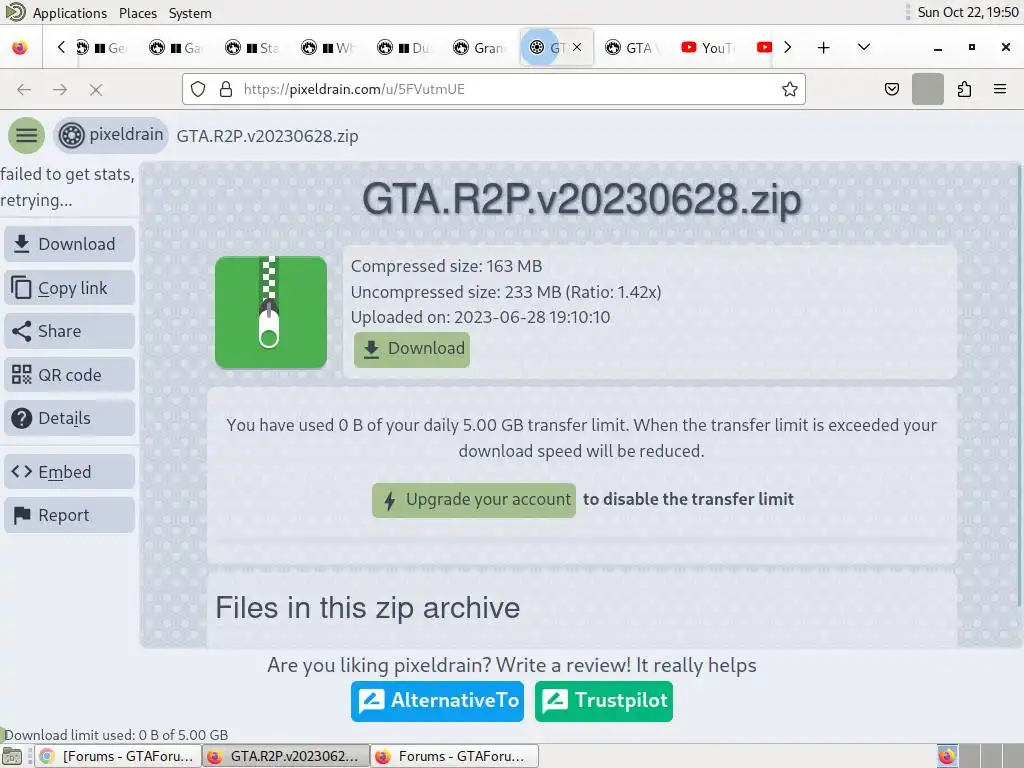Click the browser back arrow
Image resolution: width=1024 pixels, height=768 pixels.
[x=24, y=89]
